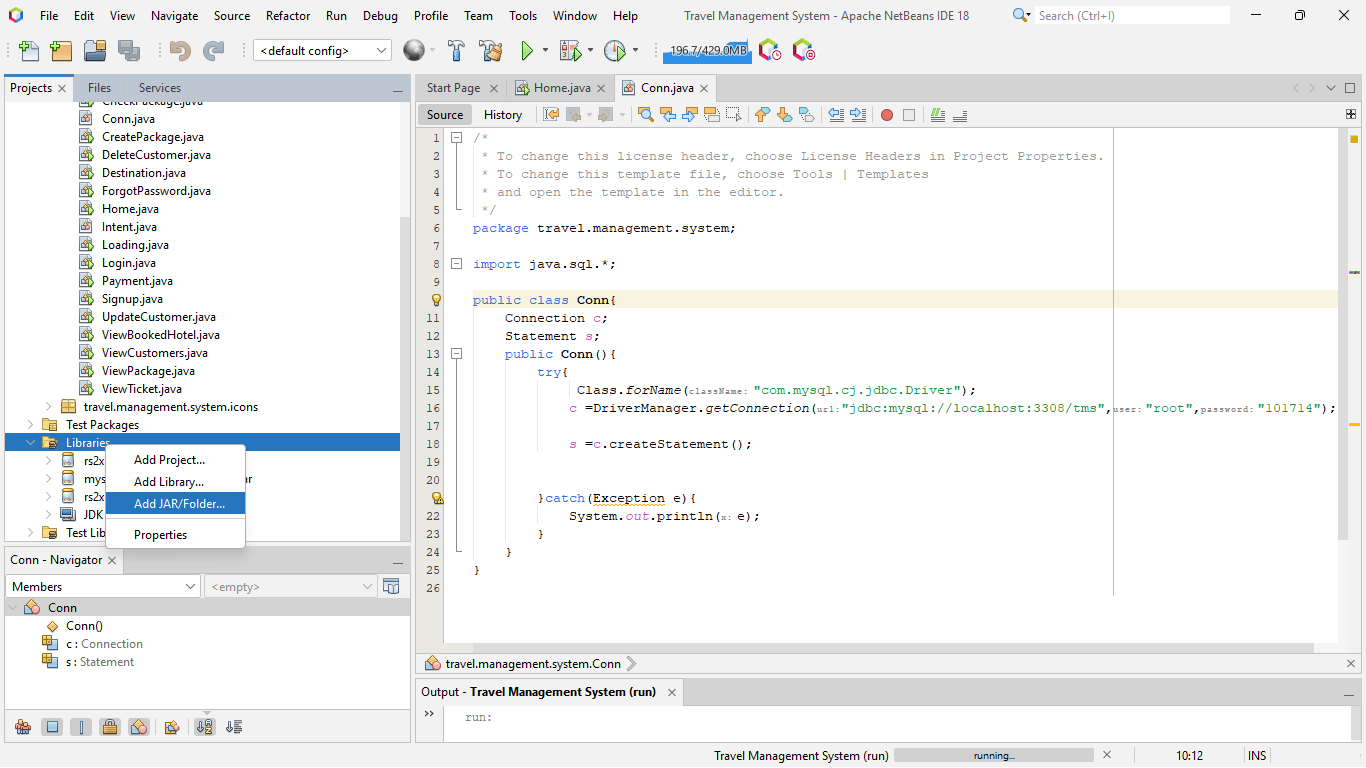Open the default config dropdown
The height and width of the screenshot is (768, 1366).
(x=322, y=51)
